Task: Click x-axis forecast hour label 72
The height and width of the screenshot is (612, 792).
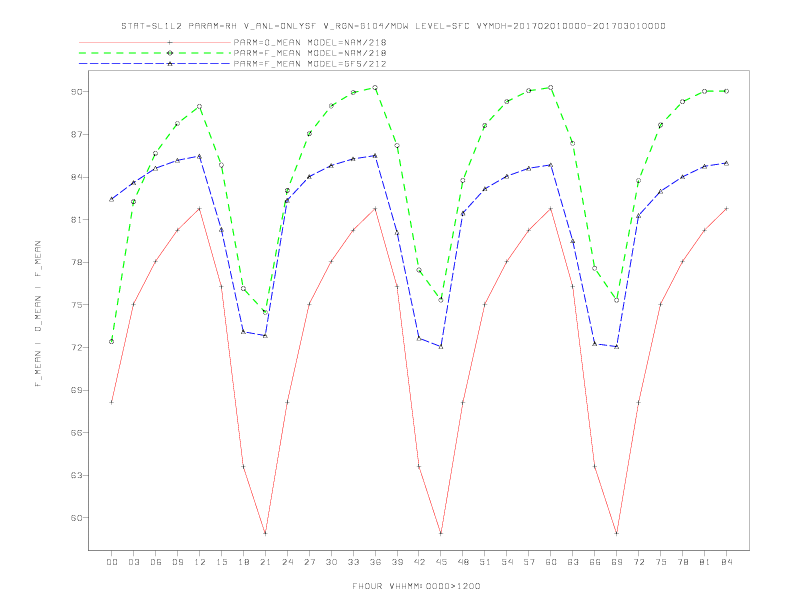Action: click(639, 562)
